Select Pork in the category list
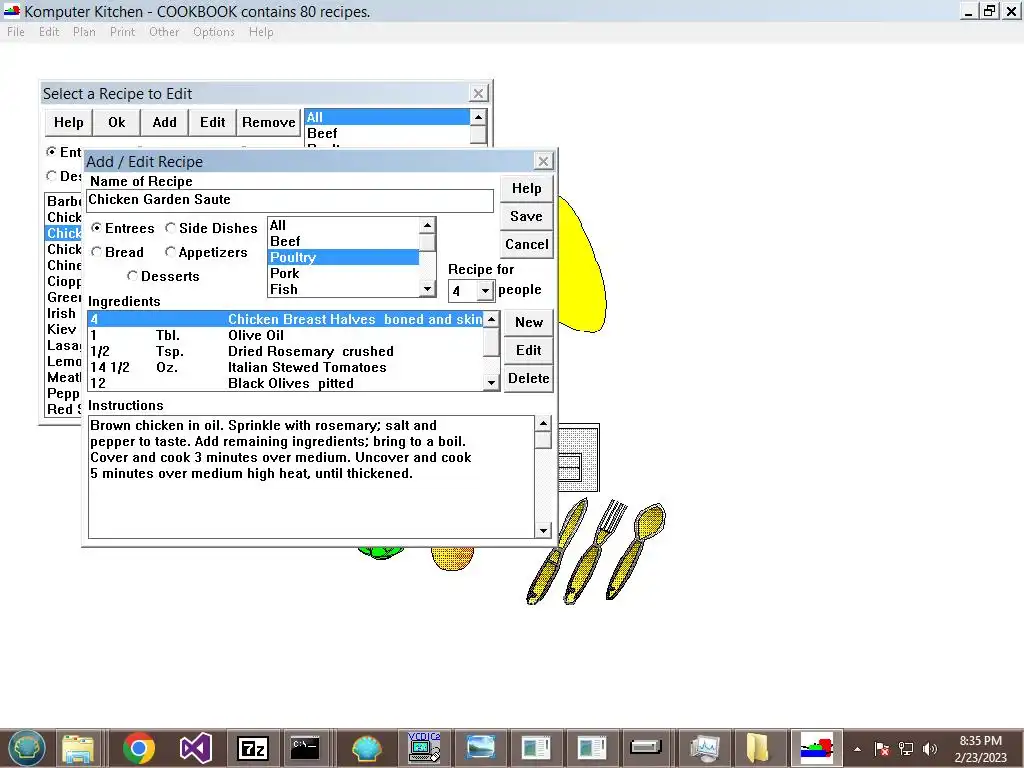 click(344, 273)
